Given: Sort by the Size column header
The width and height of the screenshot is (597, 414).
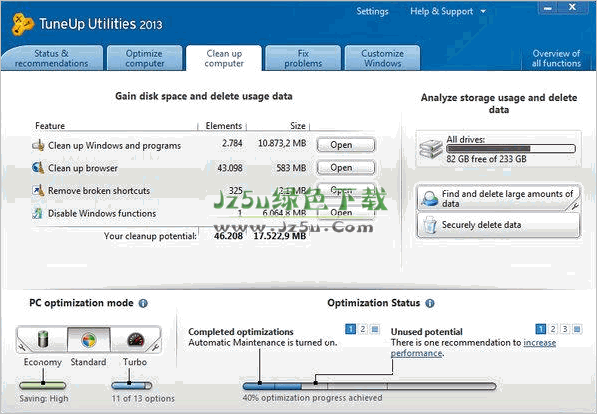Looking at the screenshot, I should [298, 126].
